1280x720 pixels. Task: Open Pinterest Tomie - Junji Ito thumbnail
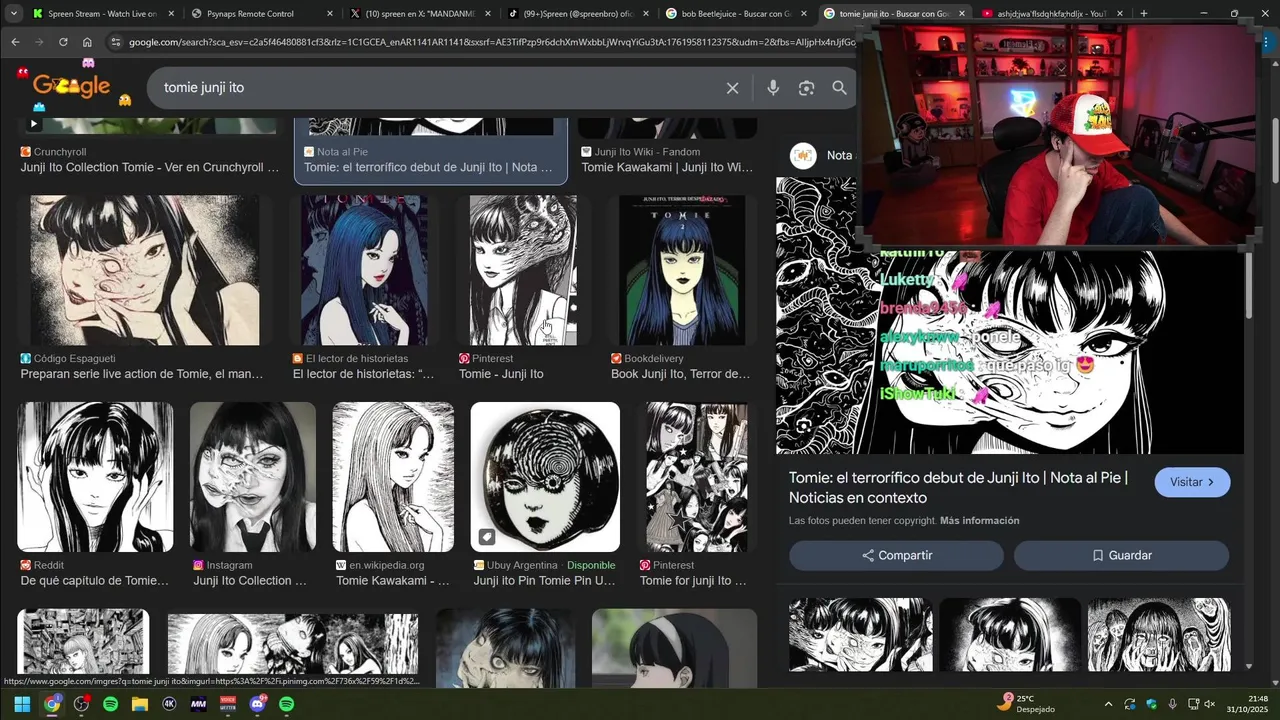click(x=523, y=270)
